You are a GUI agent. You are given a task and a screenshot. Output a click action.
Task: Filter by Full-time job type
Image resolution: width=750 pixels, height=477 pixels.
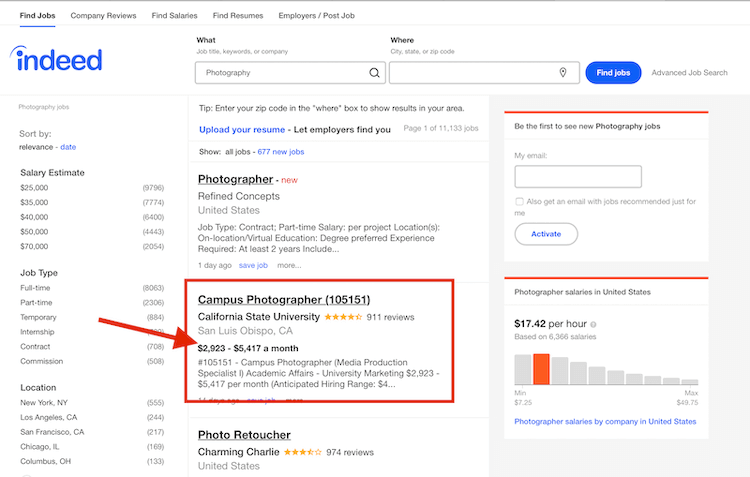(x=34, y=288)
